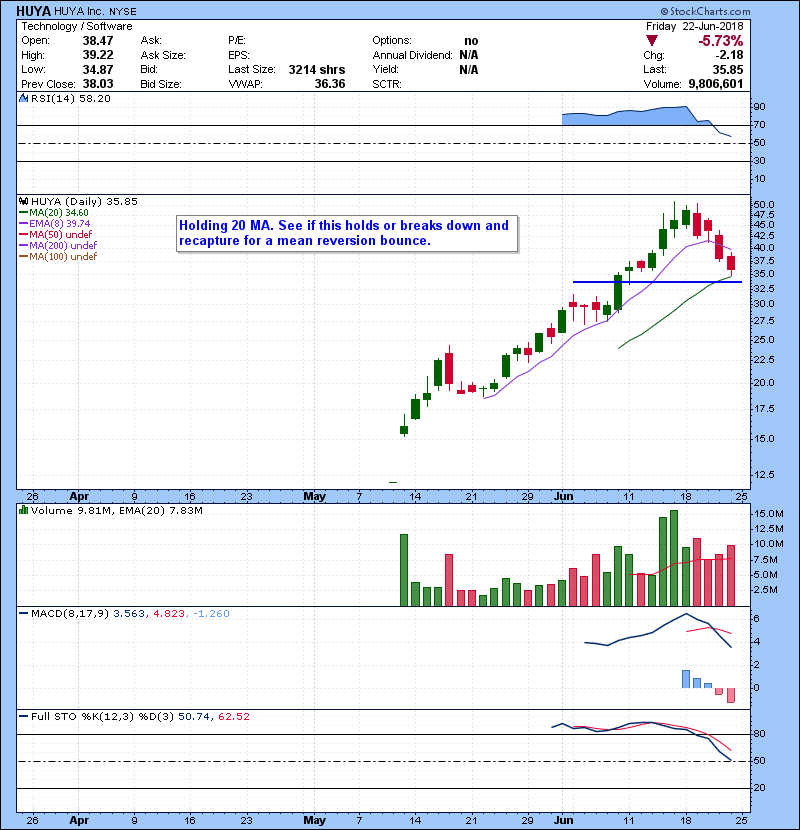Click the tallest green volume bar
Screen dimensions: 800x830
(x=674, y=558)
